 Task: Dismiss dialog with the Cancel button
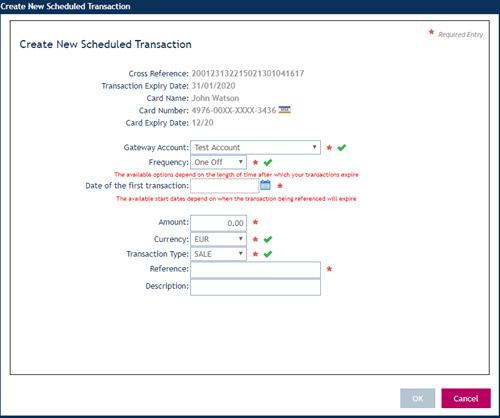[466, 398]
